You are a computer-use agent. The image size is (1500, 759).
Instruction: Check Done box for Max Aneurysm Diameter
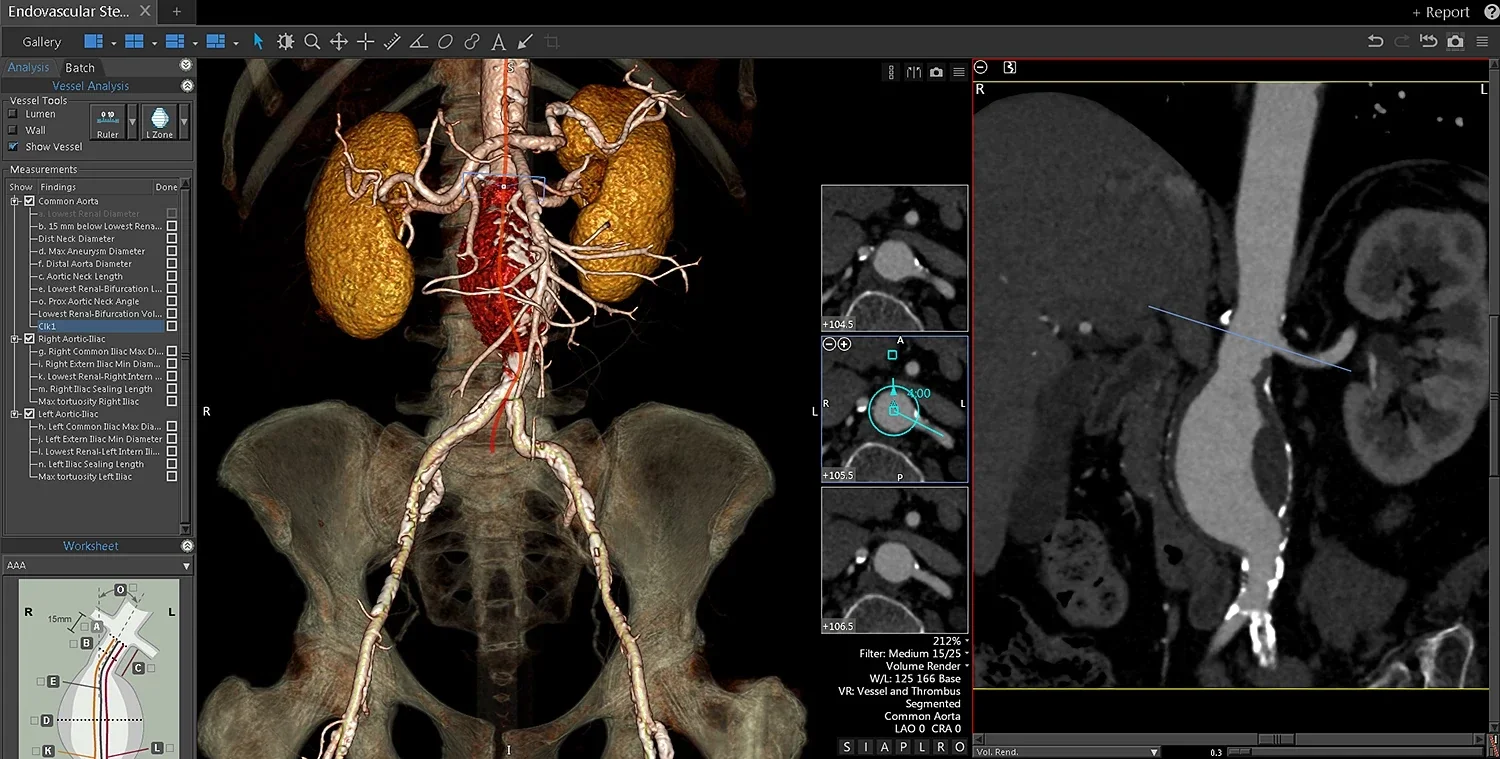click(x=172, y=251)
